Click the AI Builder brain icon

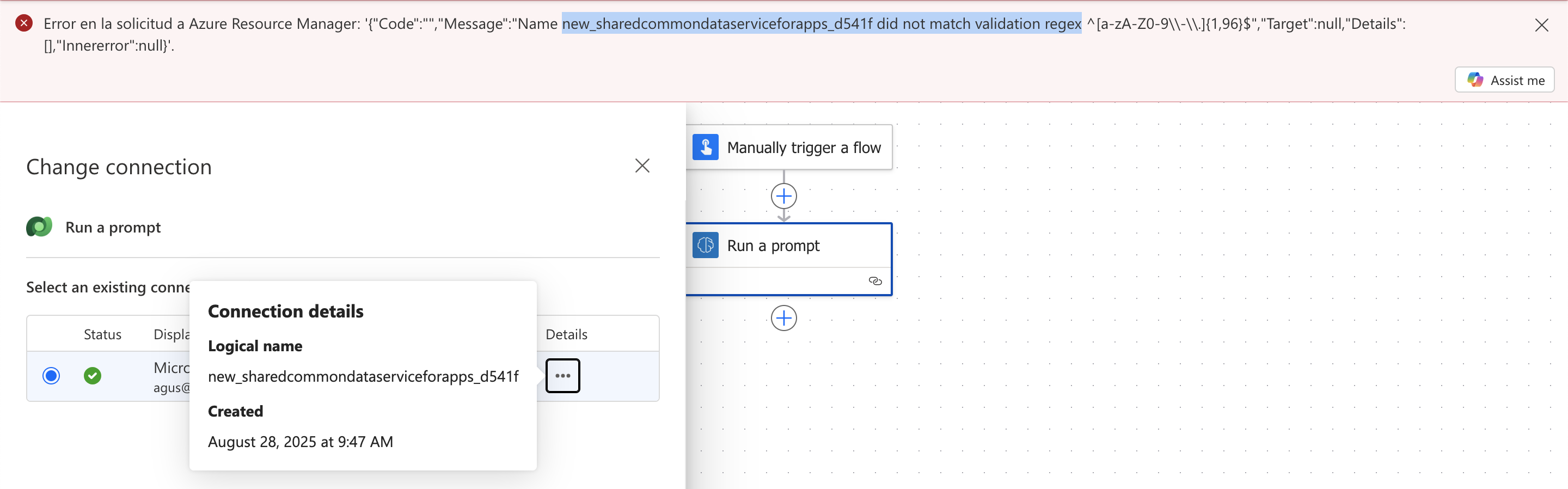tap(706, 246)
